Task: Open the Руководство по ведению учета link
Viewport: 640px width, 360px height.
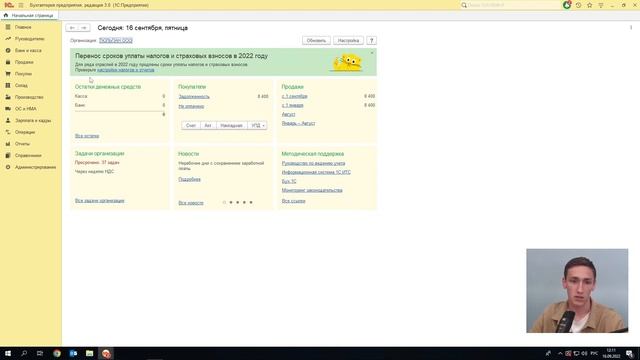Action: (313, 163)
